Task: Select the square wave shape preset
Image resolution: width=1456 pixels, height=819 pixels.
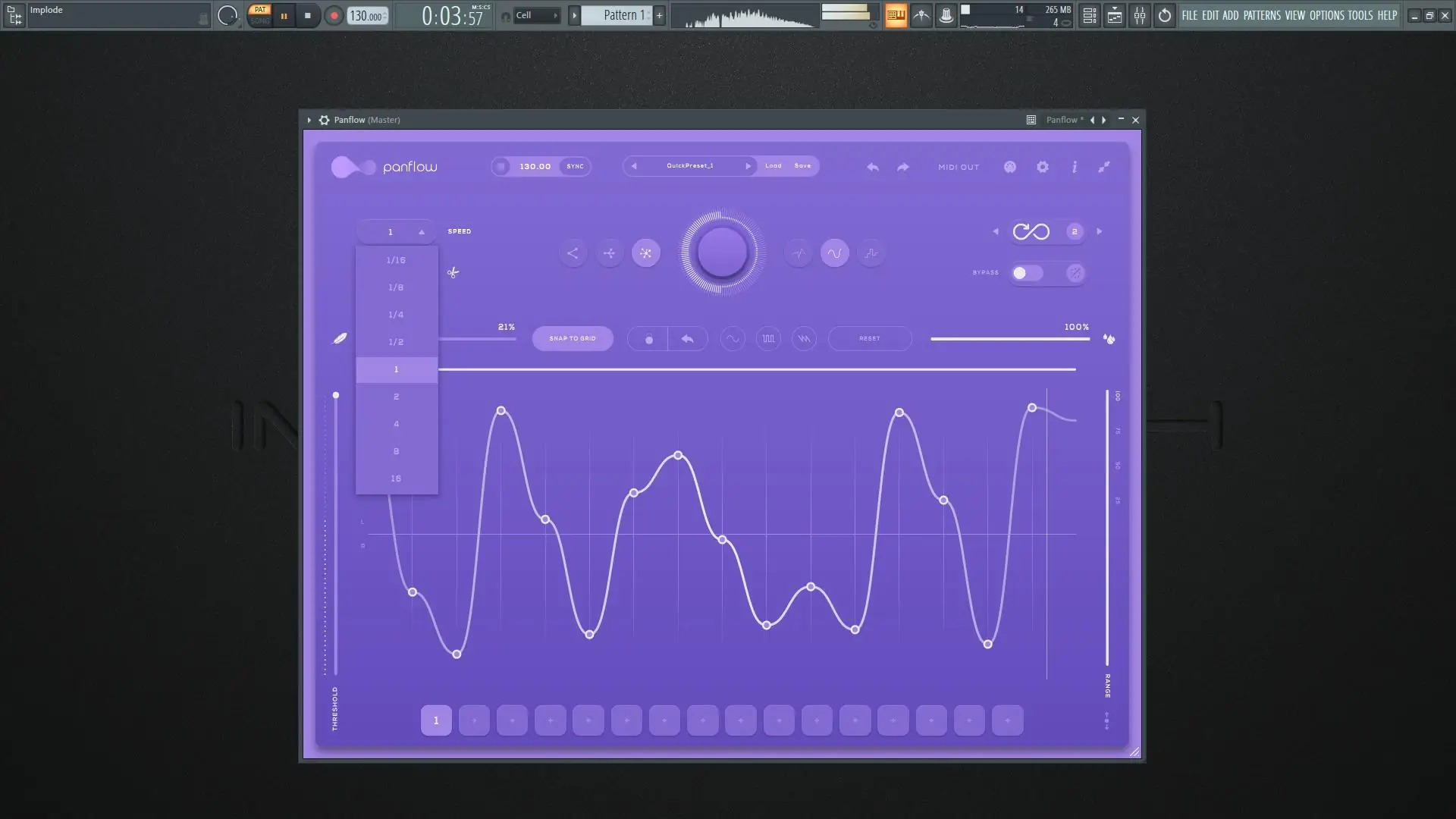Action: click(x=768, y=339)
